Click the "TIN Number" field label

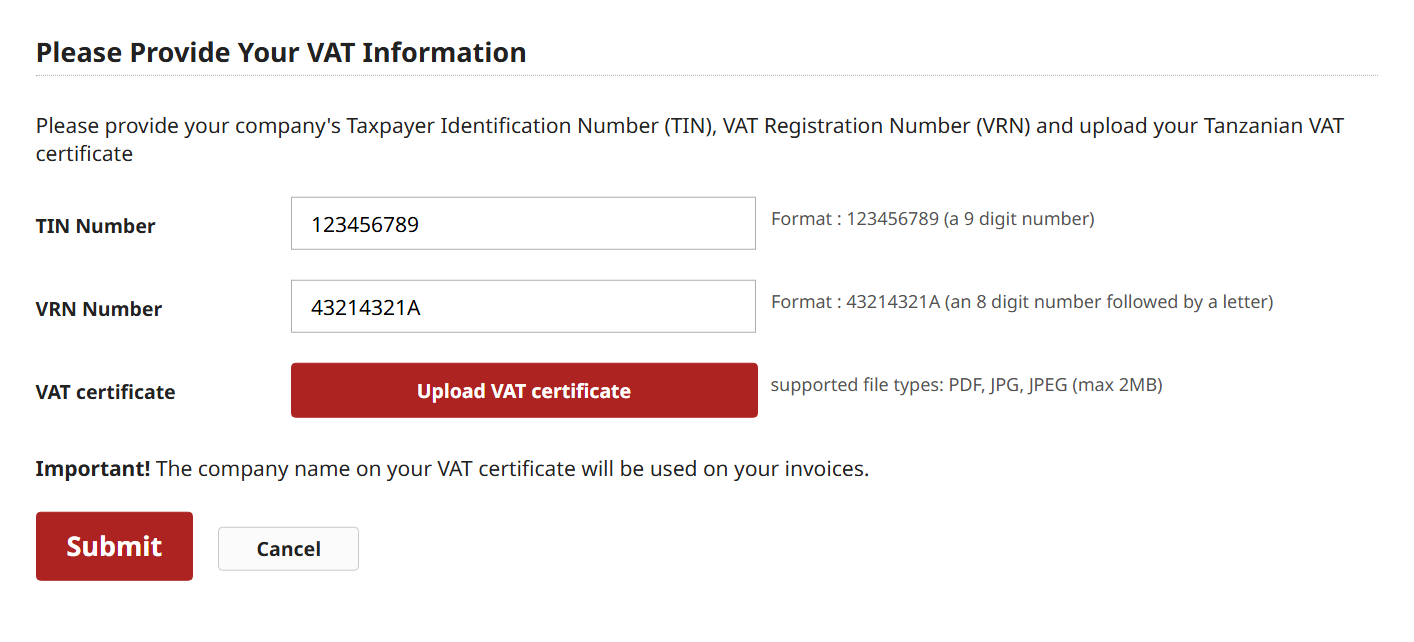(x=95, y=226)
